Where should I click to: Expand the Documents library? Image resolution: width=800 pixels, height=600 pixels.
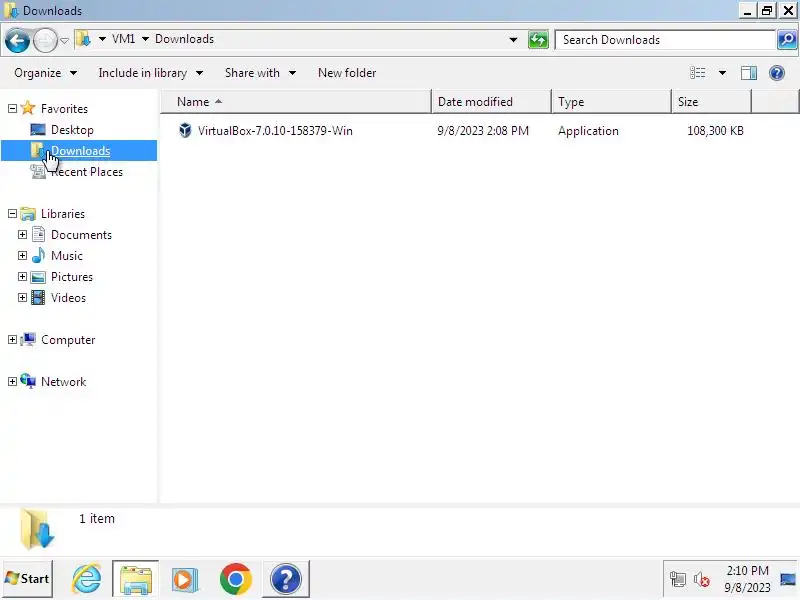click(22, 235)
